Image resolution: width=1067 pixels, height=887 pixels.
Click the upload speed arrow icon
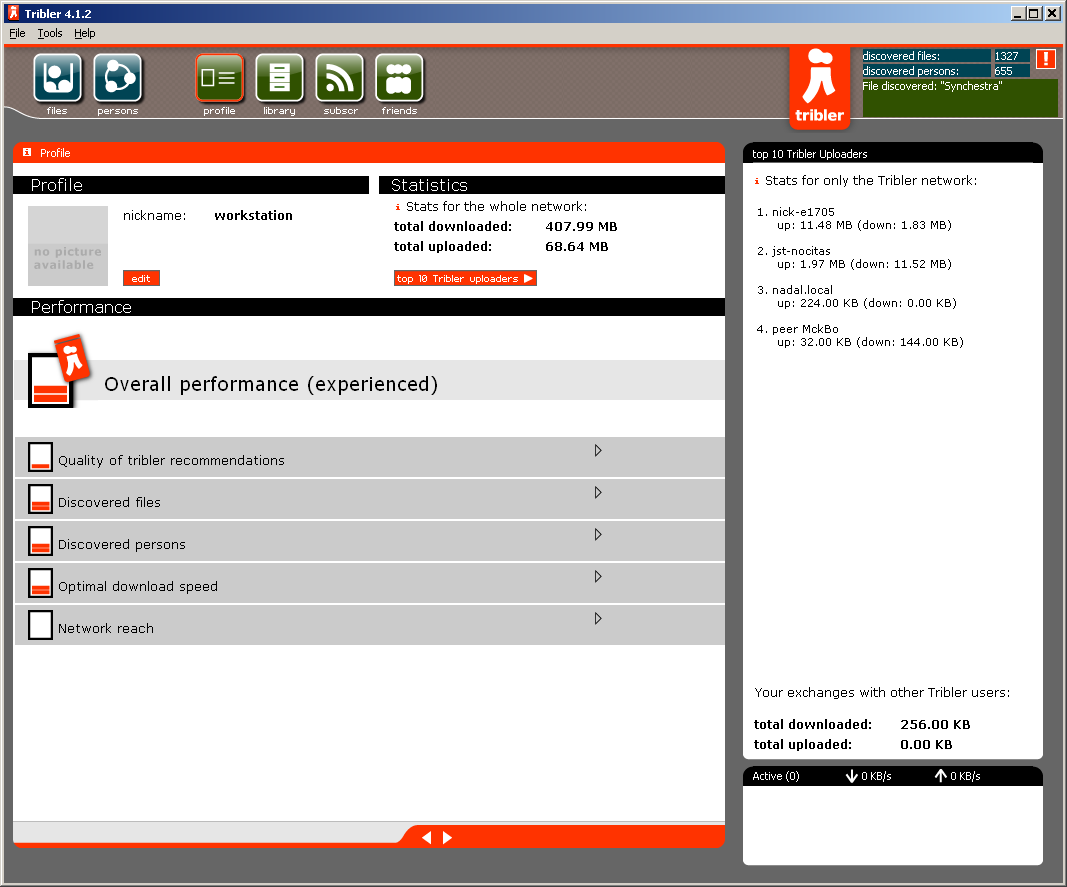(940, 775)
